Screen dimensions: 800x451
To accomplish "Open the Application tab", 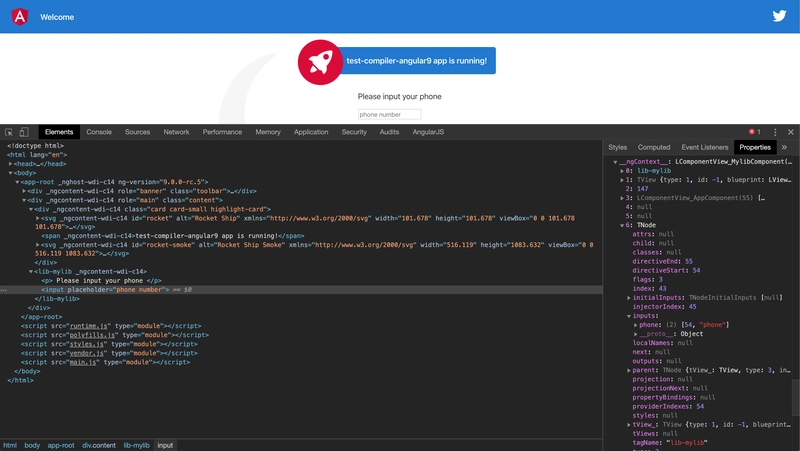I will coord(311,132).
